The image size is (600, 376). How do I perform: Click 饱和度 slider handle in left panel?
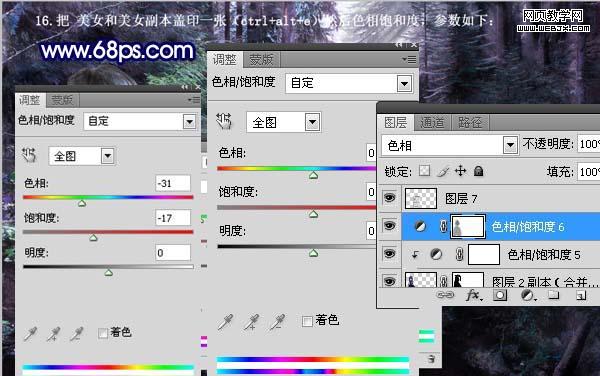click(x=93, y=238)
